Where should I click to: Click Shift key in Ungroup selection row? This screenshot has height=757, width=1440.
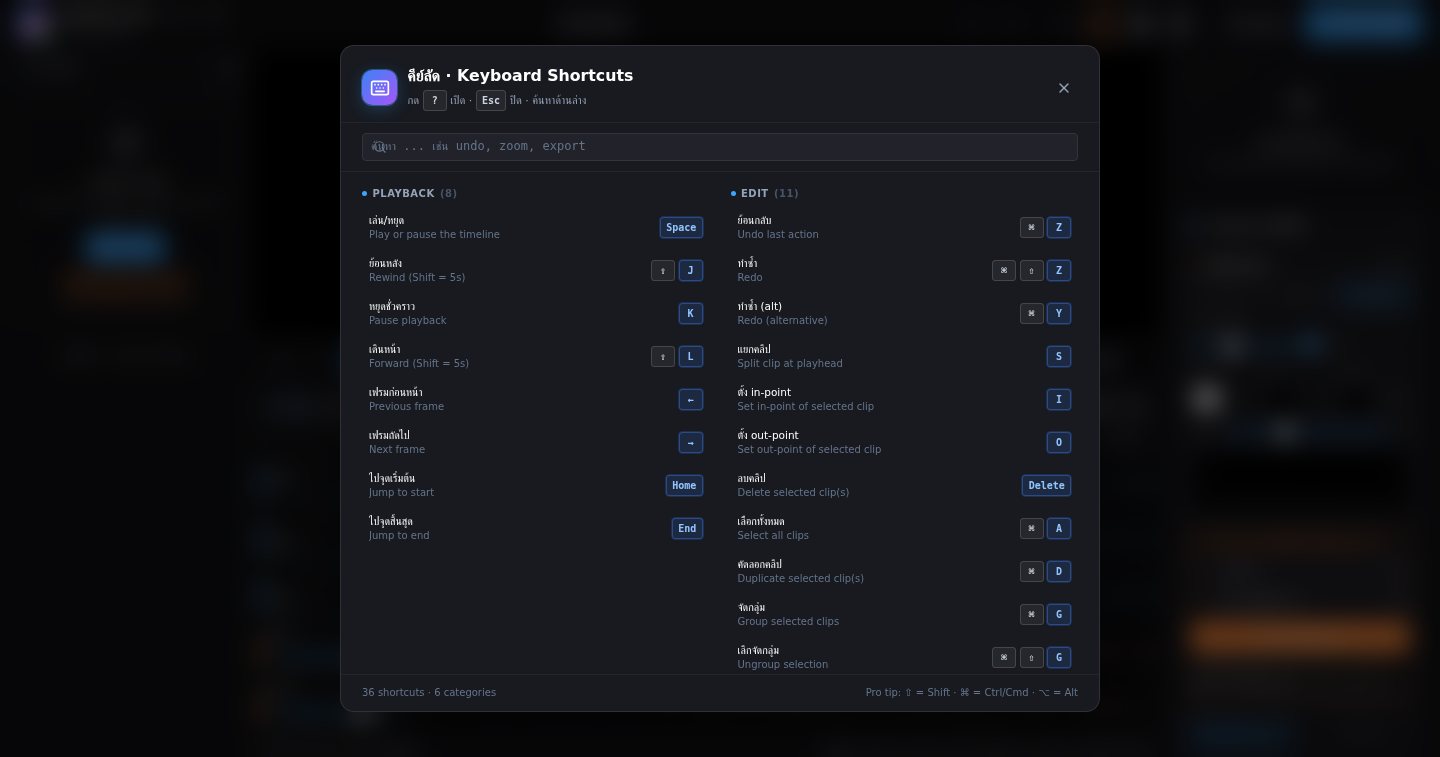(1032, 658)
